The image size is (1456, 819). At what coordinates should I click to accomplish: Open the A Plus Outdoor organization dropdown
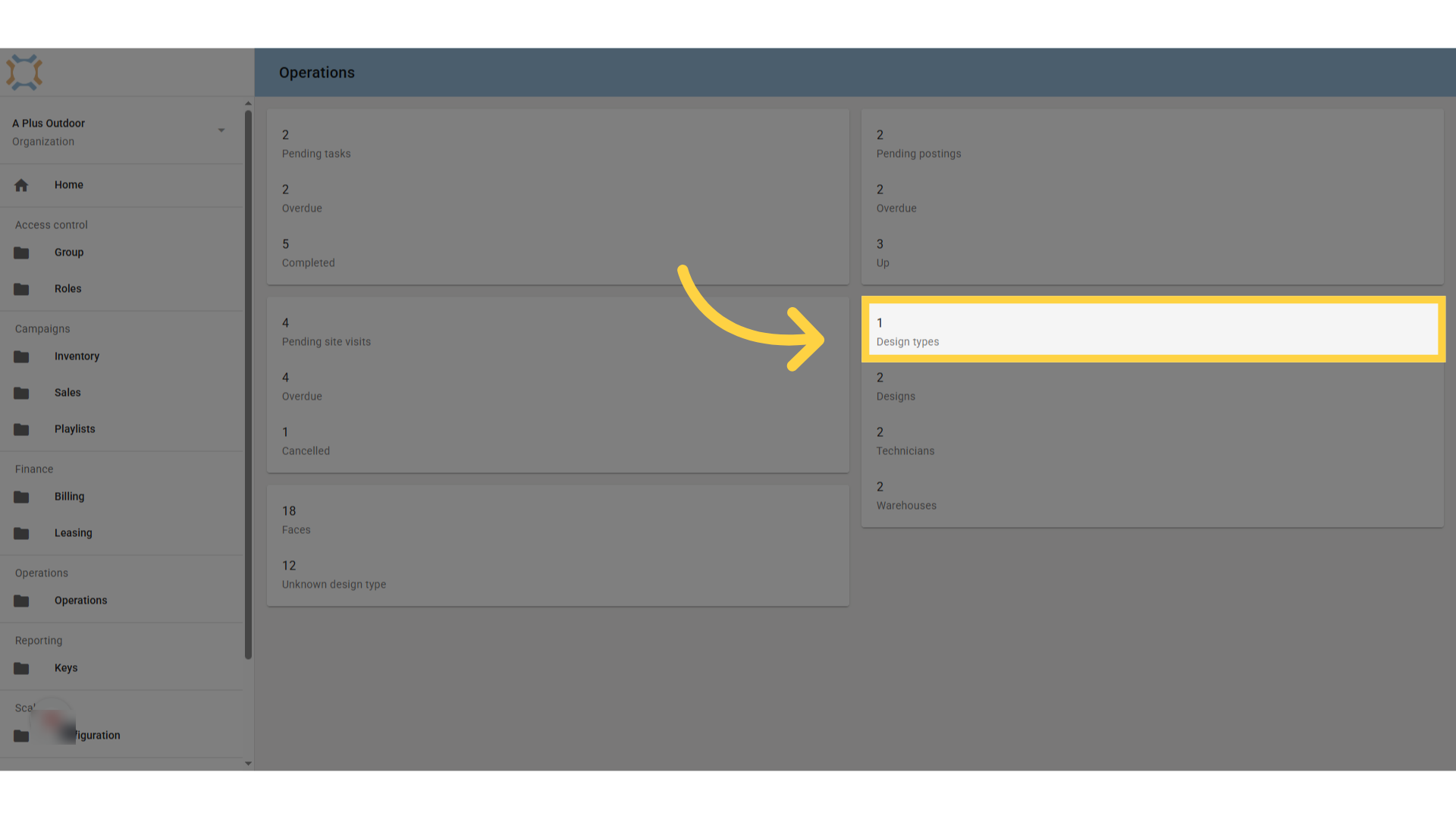[x=121, y=132]
